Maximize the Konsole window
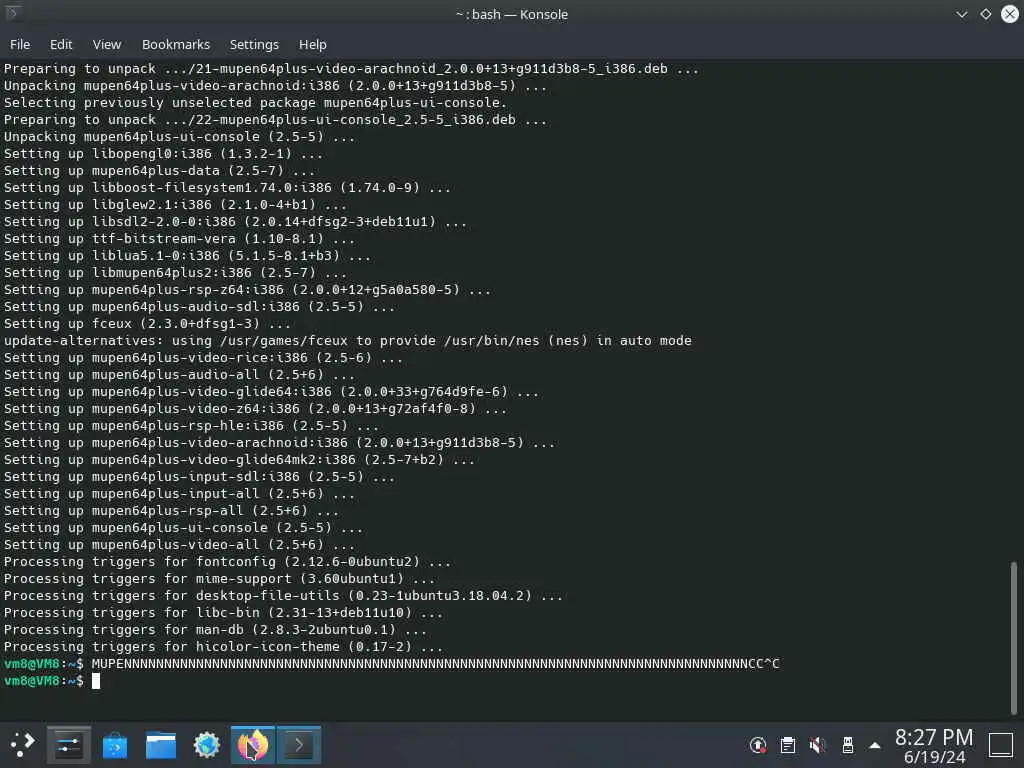Screen dimensions: 1024x768 [x=985, y=14]
